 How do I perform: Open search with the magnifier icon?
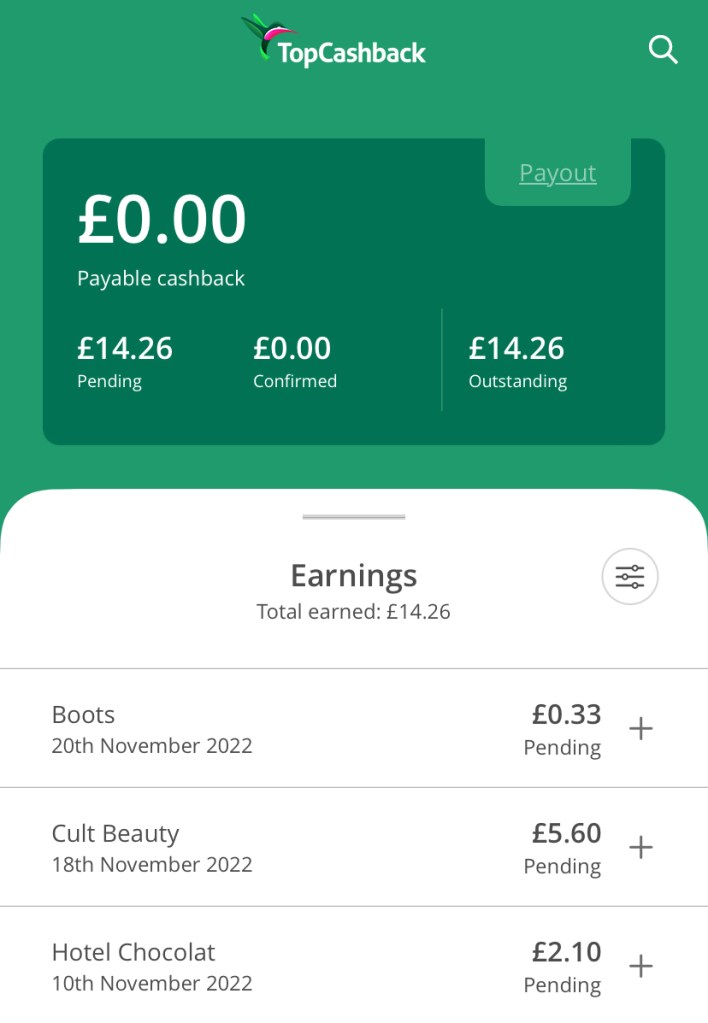[x=663, y=49]
